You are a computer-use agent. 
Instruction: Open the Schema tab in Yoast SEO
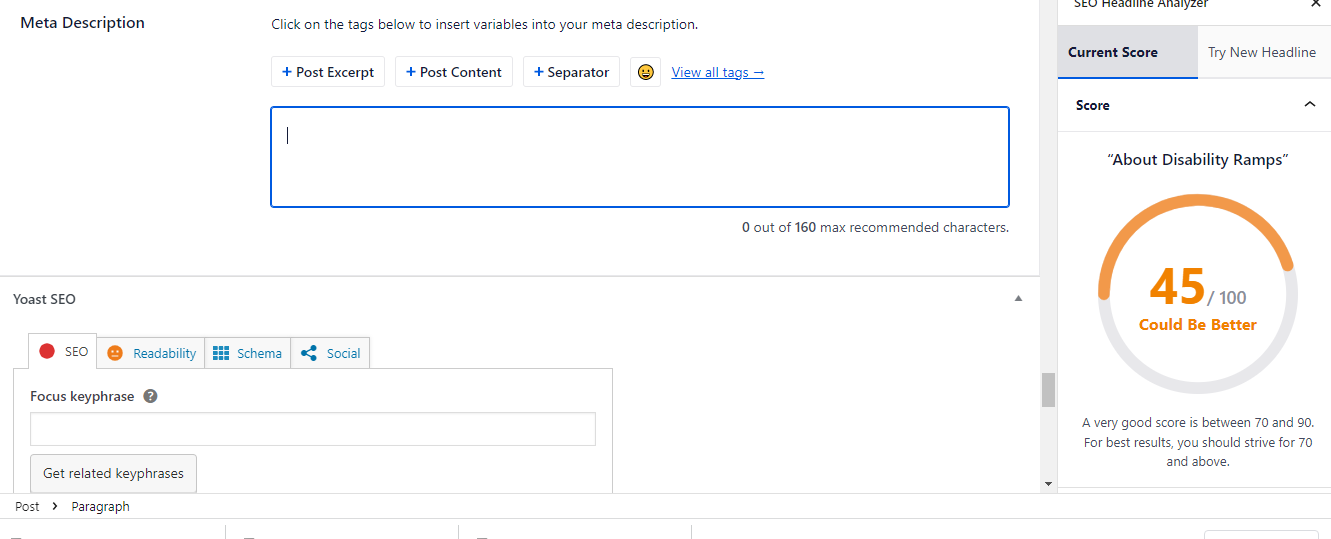(248, 353)
